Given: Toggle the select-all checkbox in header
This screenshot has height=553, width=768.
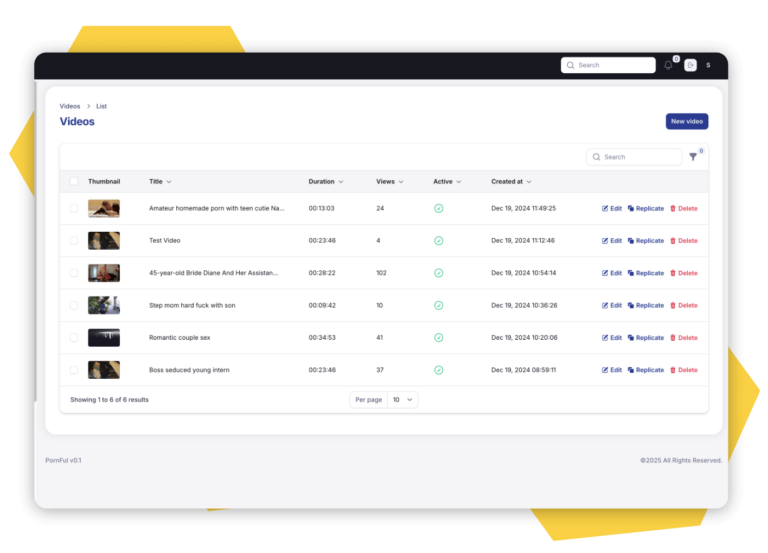Looking at the screenshot, I should [x=74, y=181].
